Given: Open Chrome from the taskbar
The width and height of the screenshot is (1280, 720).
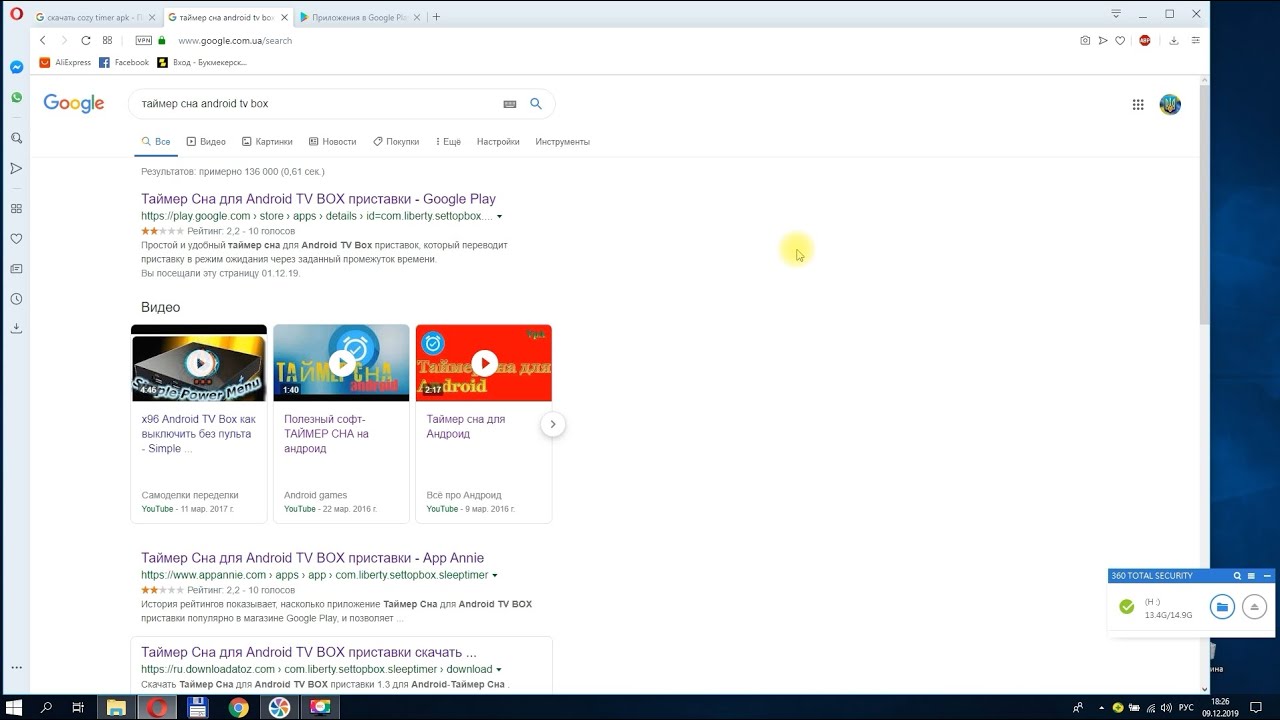Looking at the screenshot, I should coord(238,708).
